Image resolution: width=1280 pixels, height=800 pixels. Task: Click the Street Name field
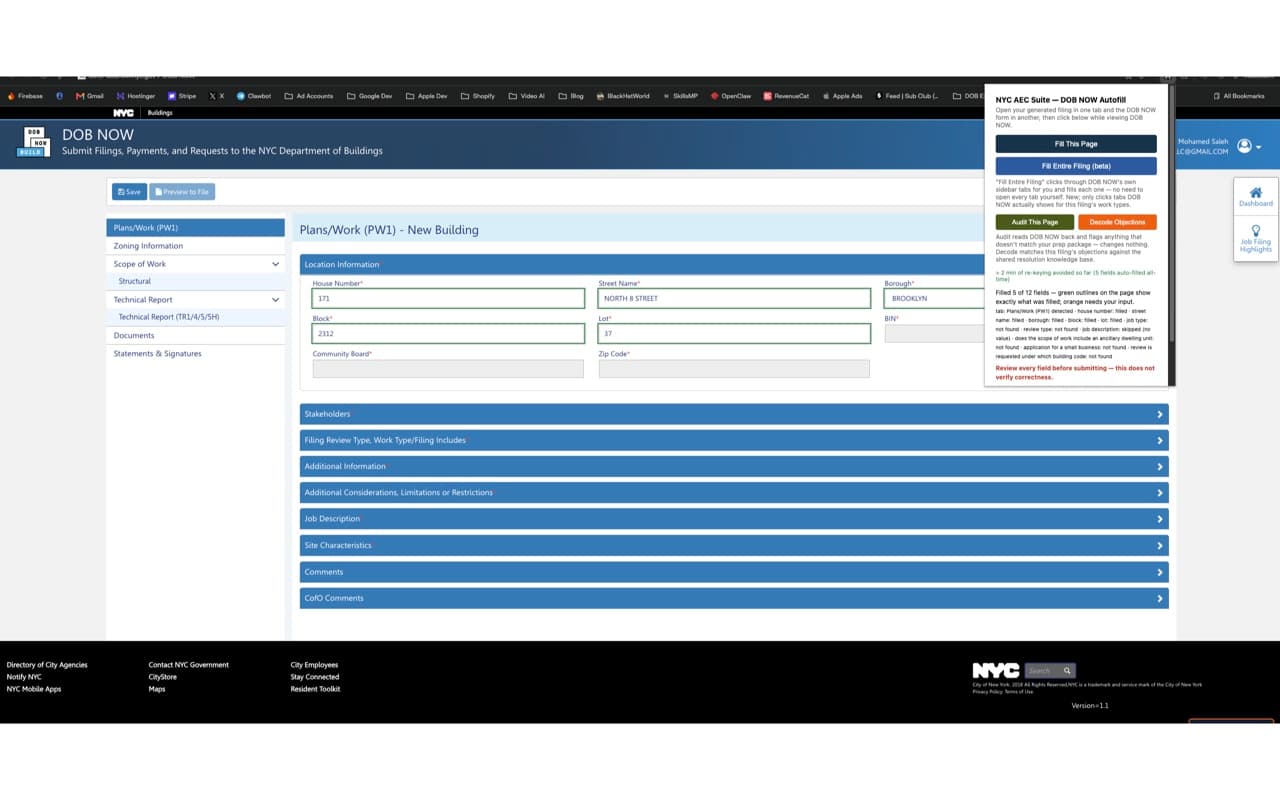(734, 298)
